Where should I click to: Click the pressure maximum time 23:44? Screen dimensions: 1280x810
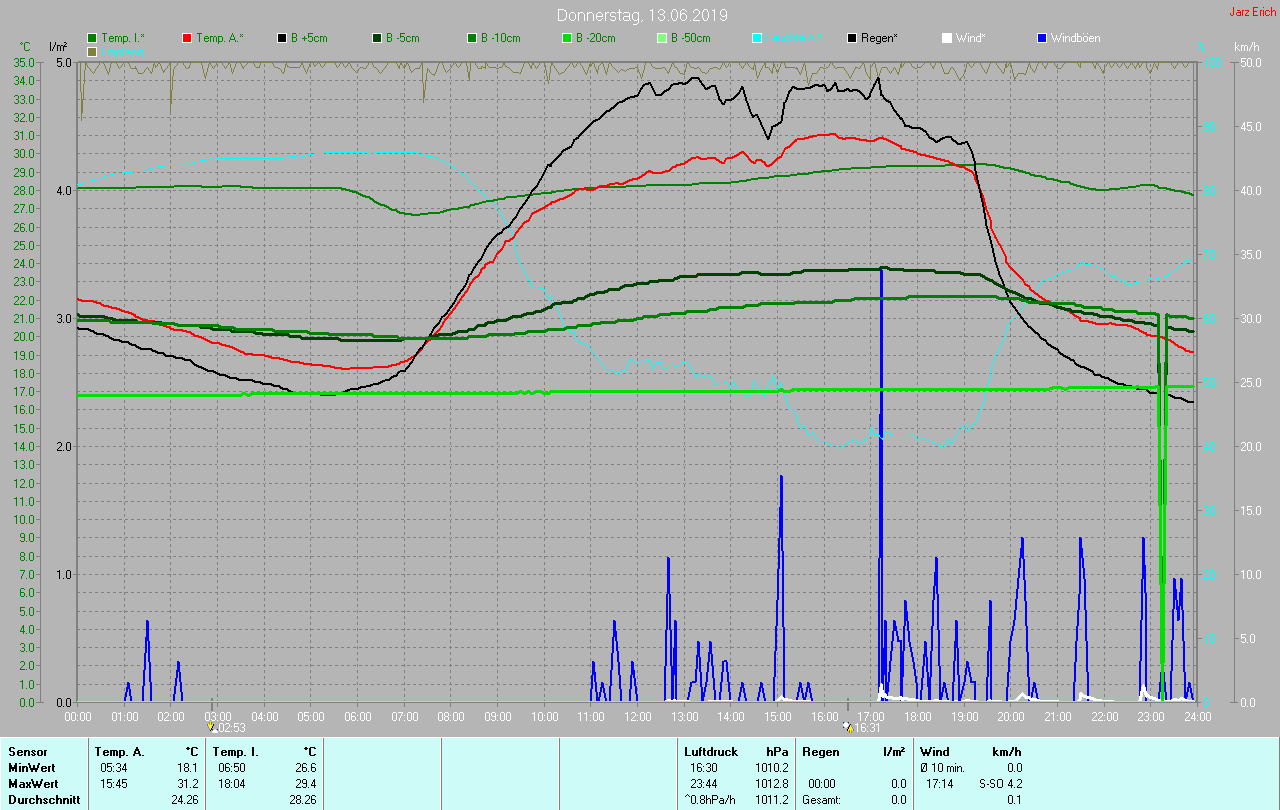(x=704, y=784)
